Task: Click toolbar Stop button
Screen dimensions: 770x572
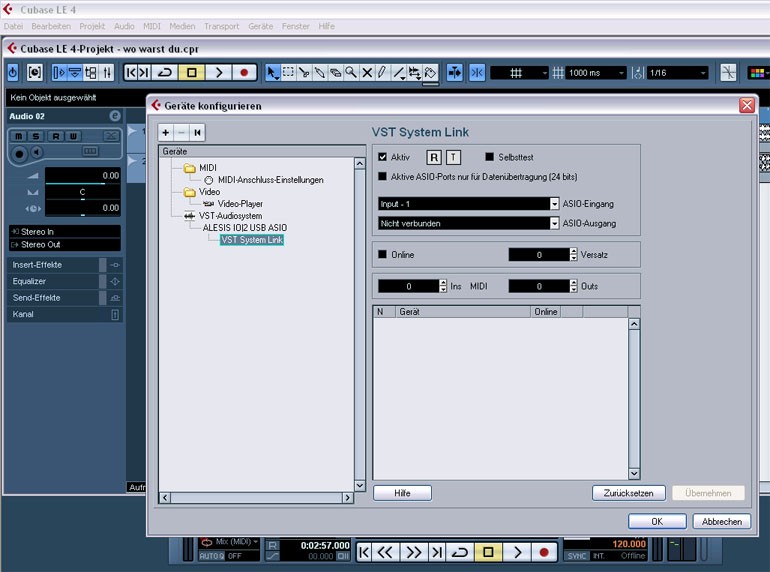Action: (x=192, y=73)
